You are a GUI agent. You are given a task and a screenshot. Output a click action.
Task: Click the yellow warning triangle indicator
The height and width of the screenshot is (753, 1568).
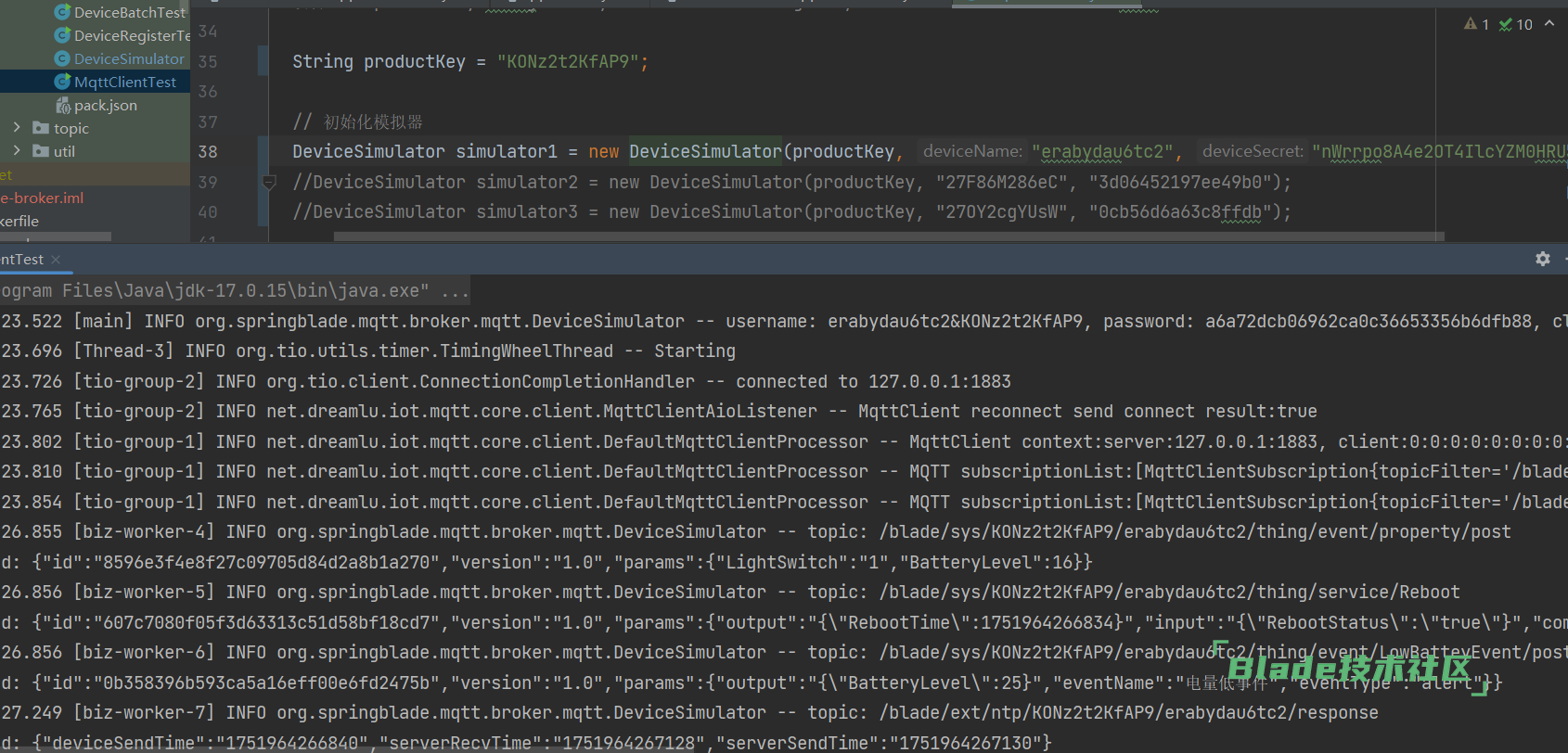click(x=1471, y=24)
